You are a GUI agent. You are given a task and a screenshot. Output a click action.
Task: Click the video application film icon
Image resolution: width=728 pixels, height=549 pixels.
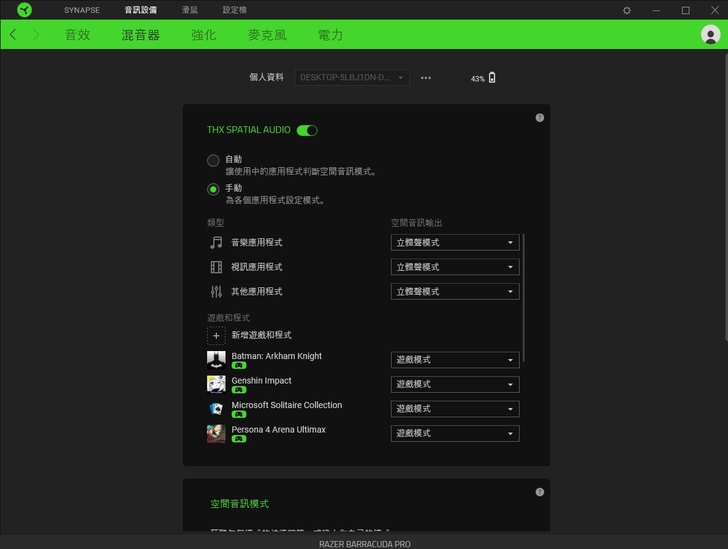[216, 267]
